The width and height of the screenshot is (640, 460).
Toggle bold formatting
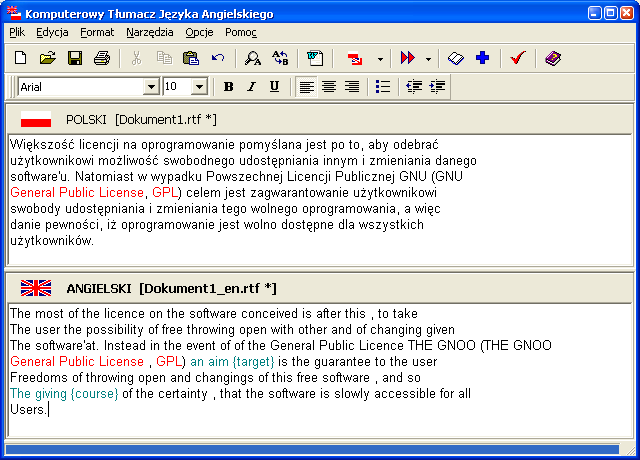[228, 87]
